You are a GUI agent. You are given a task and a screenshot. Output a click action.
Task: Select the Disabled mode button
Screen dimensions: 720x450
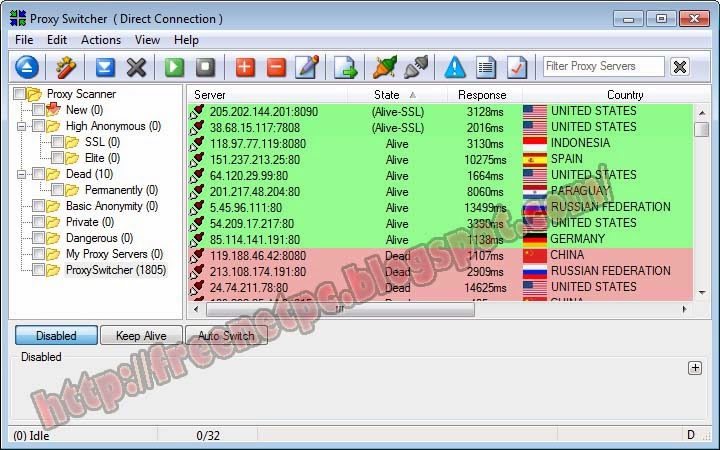click(56, 335)
